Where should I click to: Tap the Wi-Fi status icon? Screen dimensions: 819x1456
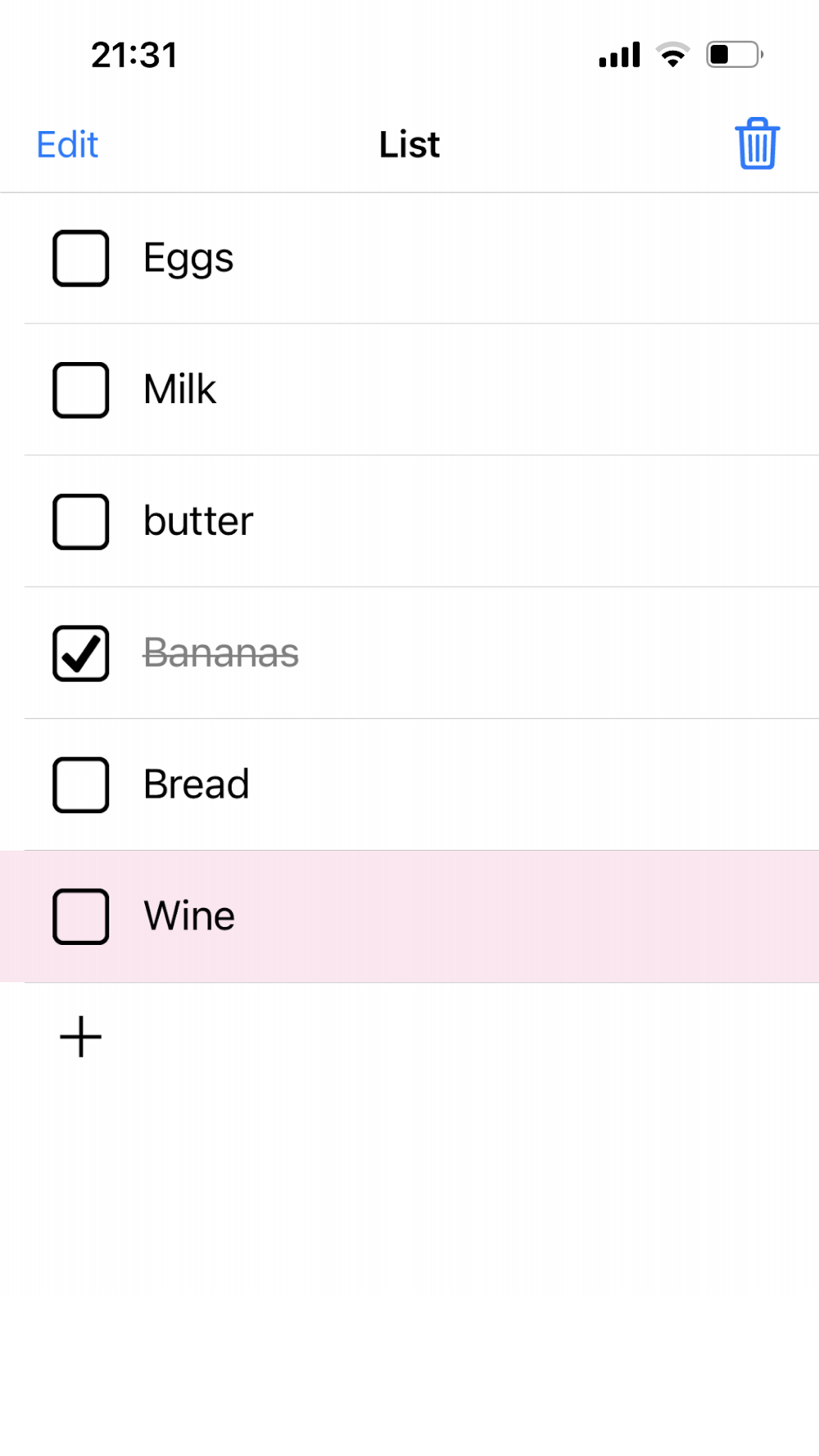pos(672,55)
